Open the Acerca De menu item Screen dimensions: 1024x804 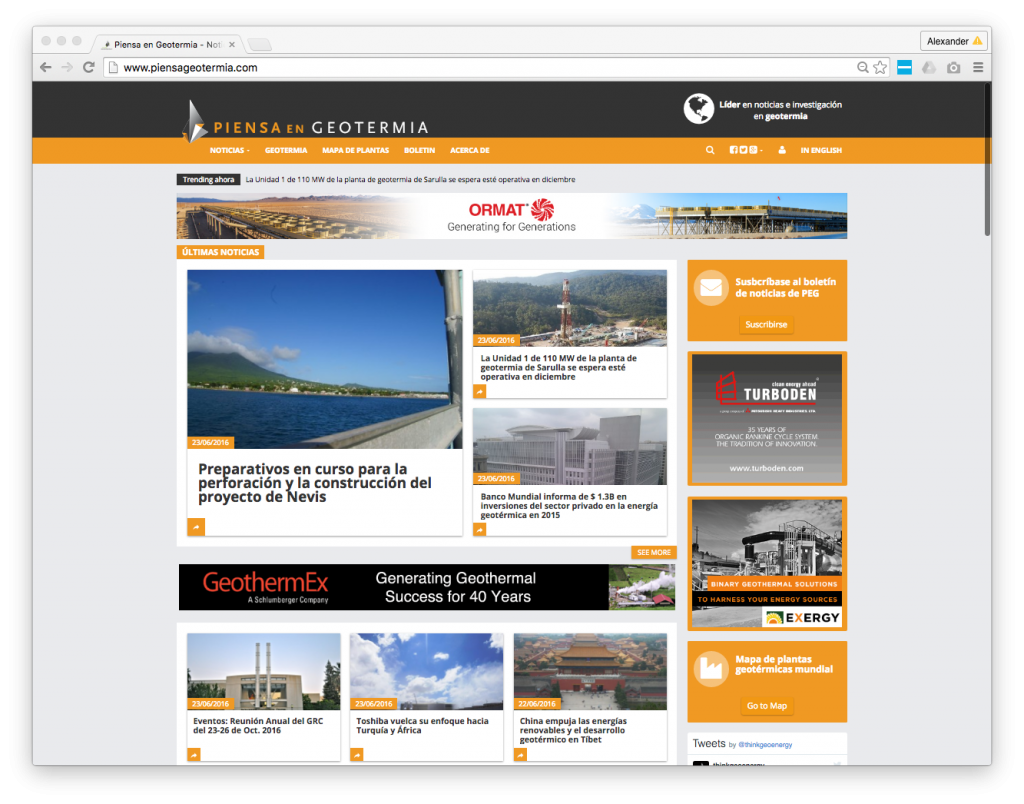pos(470,150)
